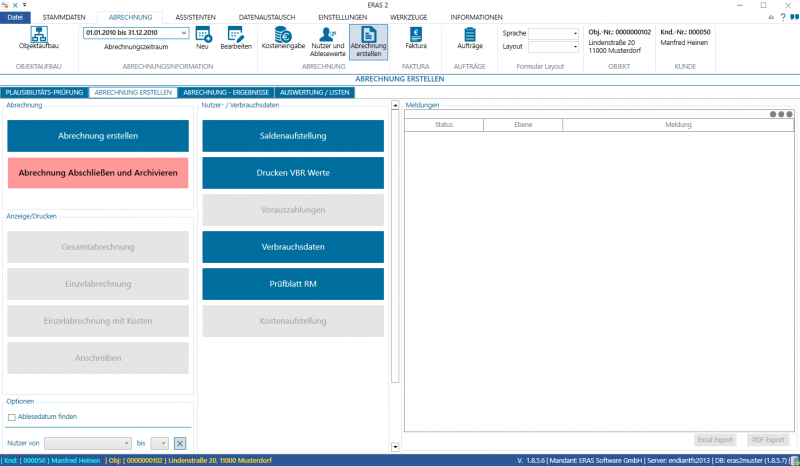Click the PDF Export button

[x=768, y=440]
